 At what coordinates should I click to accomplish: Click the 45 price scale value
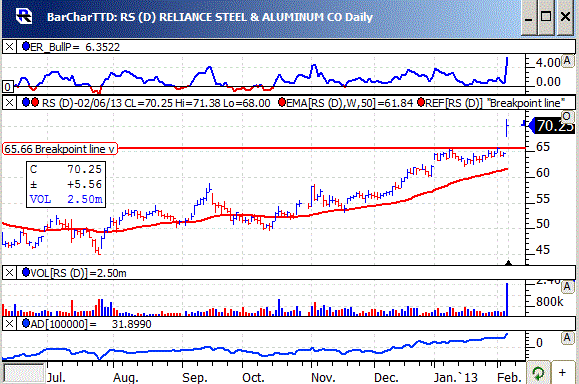click(542, 250)
